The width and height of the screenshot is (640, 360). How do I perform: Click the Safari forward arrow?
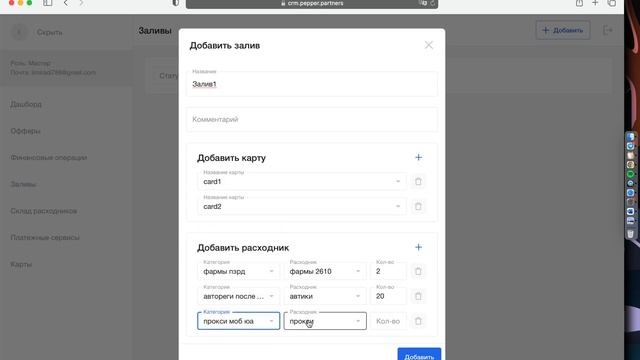[x=81, y=3]
